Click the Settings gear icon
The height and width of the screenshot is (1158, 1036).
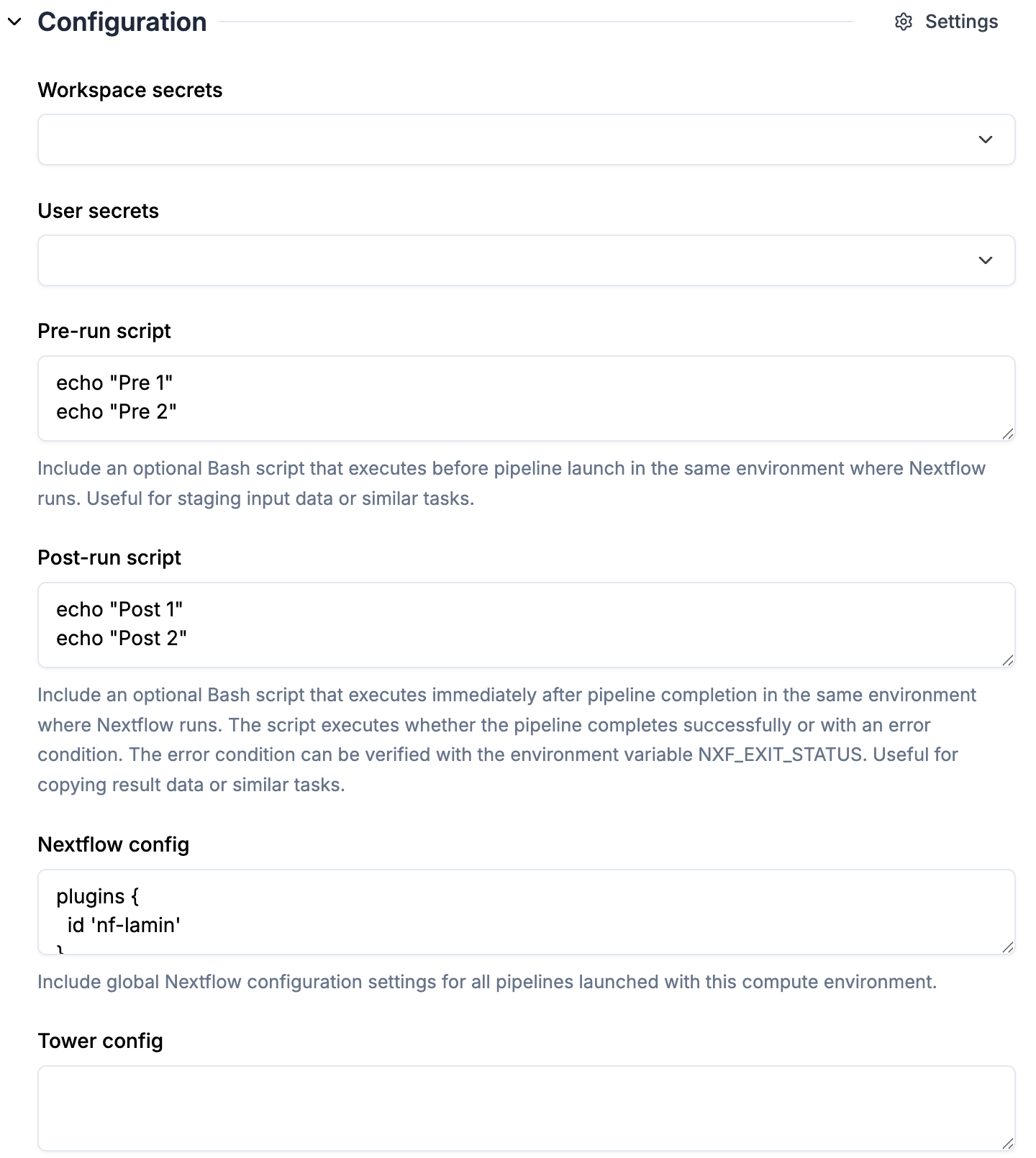[904, 22]
